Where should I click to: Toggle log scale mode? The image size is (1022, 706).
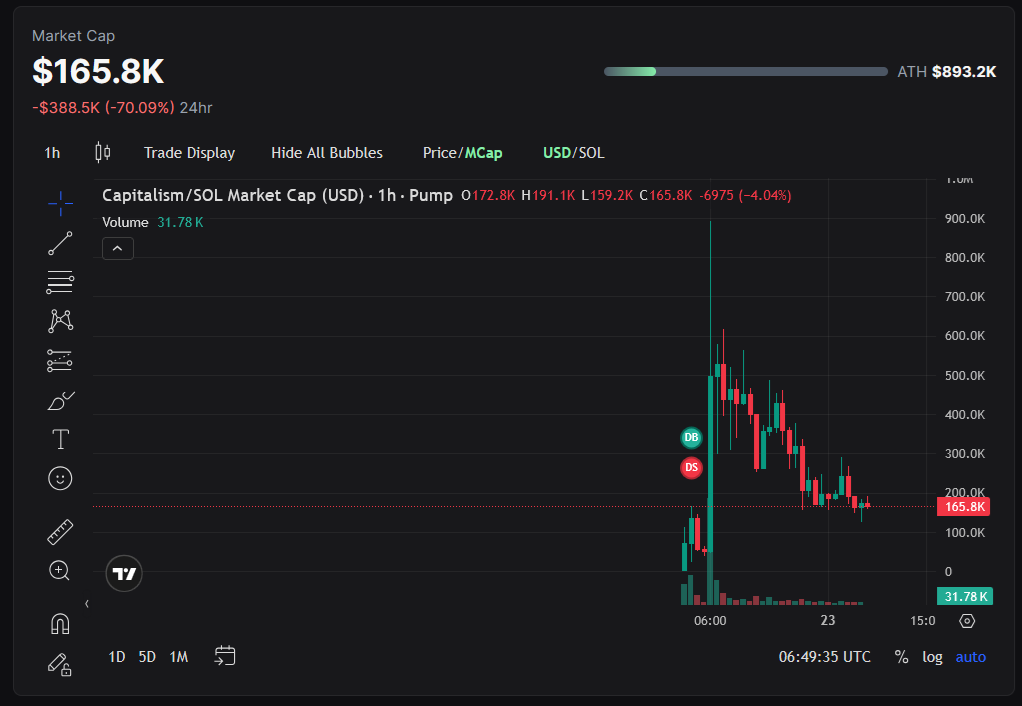932,657
